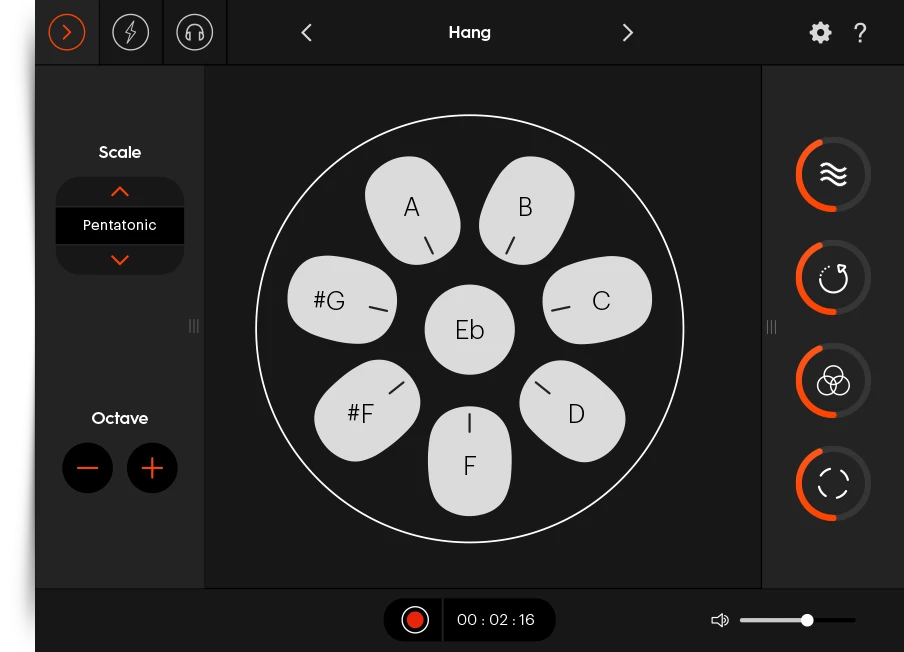Tap the center Eb note pad
Viewport: 904px width, 652px height.
[470, 331]
